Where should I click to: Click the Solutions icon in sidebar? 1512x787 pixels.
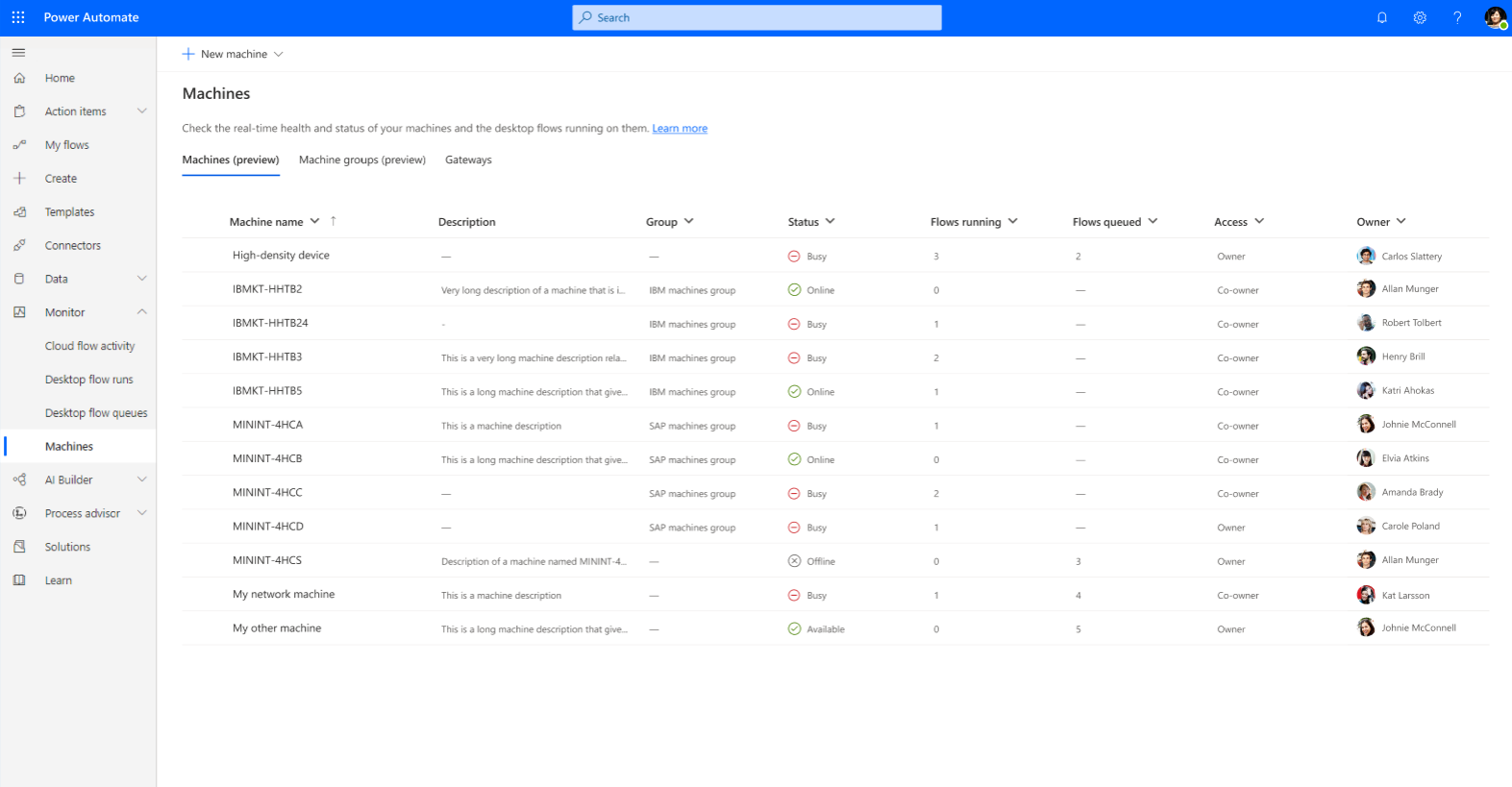pyautogui.click(x=19, y=547)
